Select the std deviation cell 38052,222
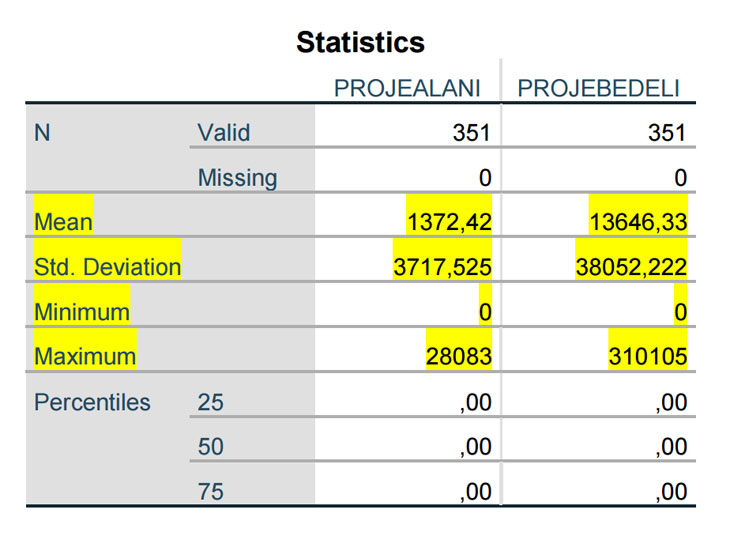This screenshot has height=536, width=730. coord(631,267)
